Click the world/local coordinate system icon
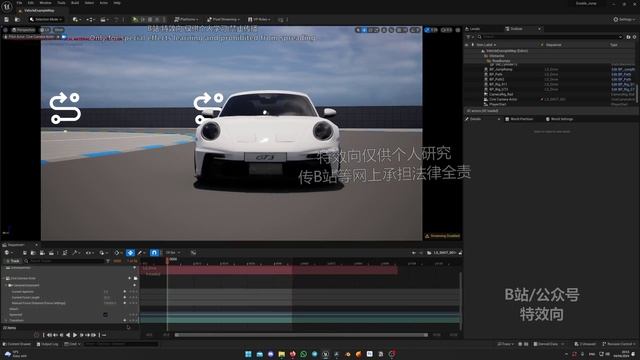The height and width of the screenshot is (360, 640). [384, 30]
